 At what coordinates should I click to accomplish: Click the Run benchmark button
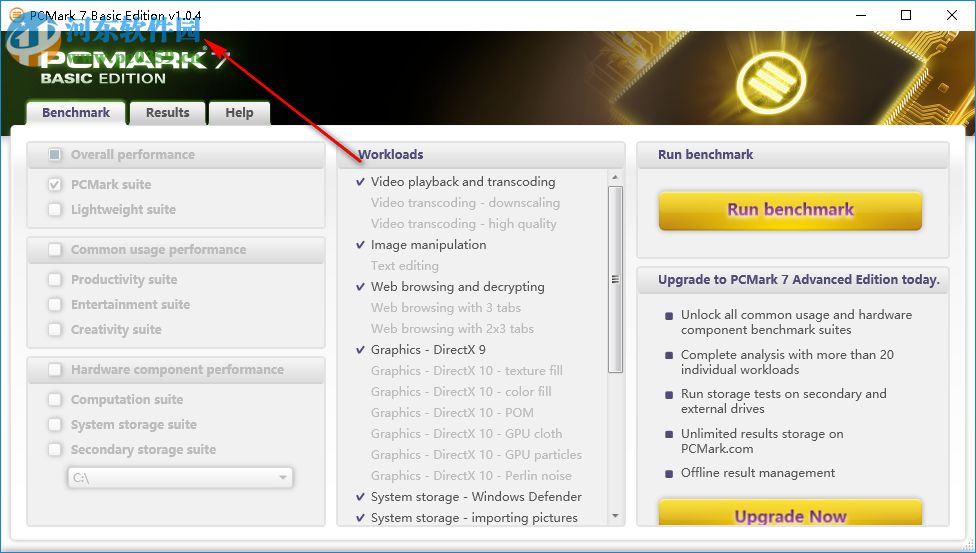click(790, 210)
